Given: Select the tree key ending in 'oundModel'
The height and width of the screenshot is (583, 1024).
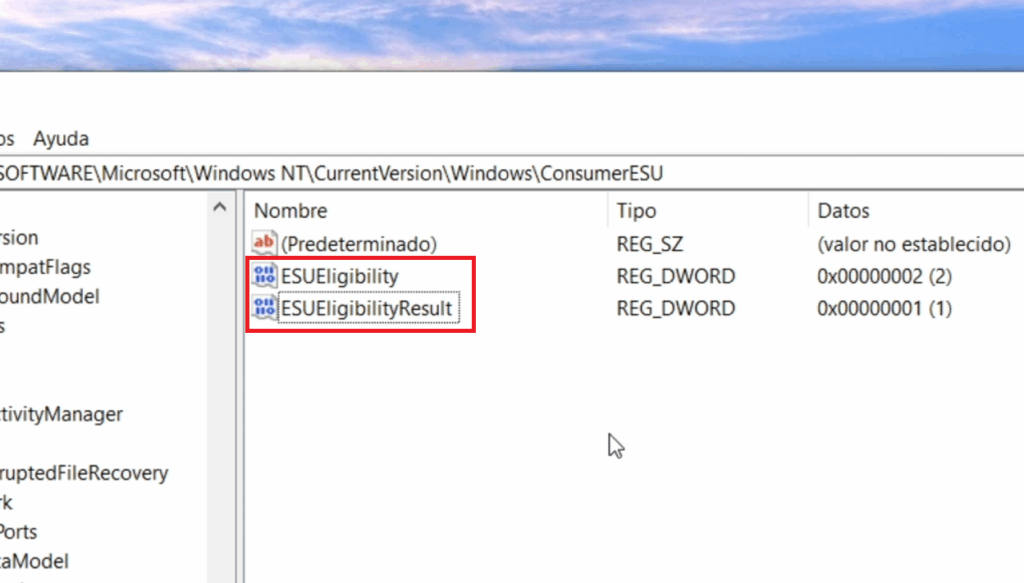Looking at the screenshot, I should [50, 296].
